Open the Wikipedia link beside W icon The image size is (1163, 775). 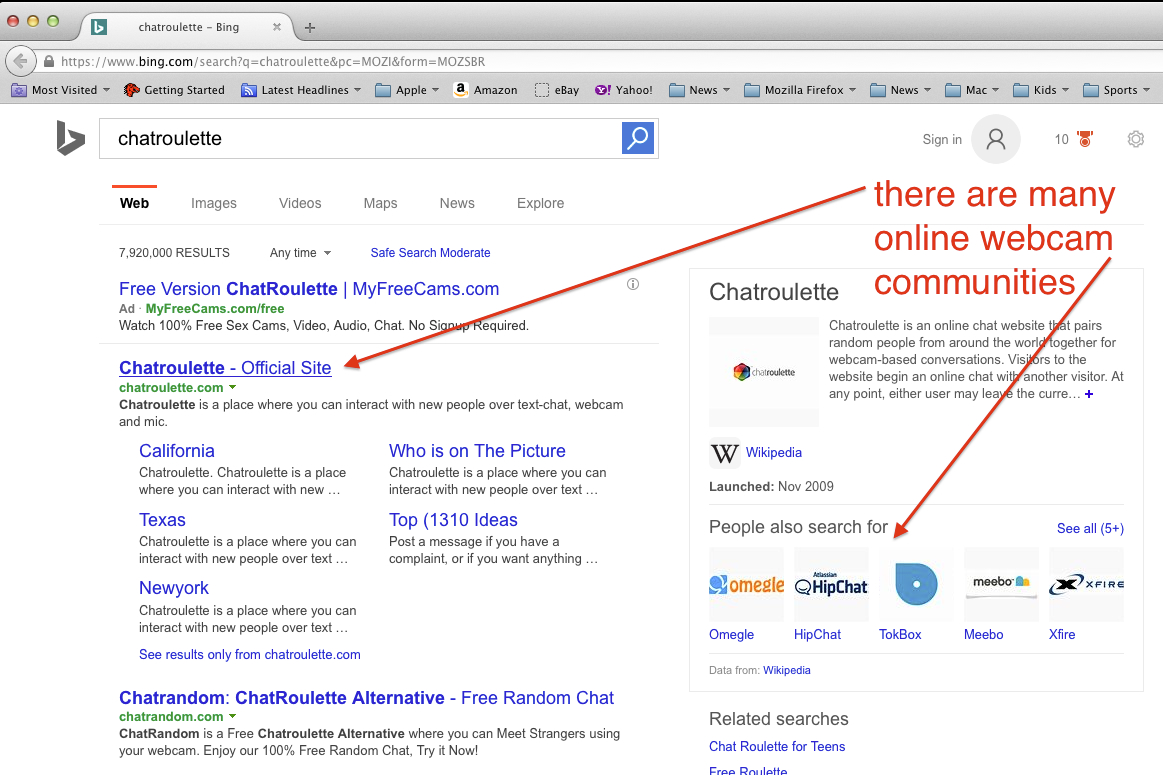[x=774, y=452]
